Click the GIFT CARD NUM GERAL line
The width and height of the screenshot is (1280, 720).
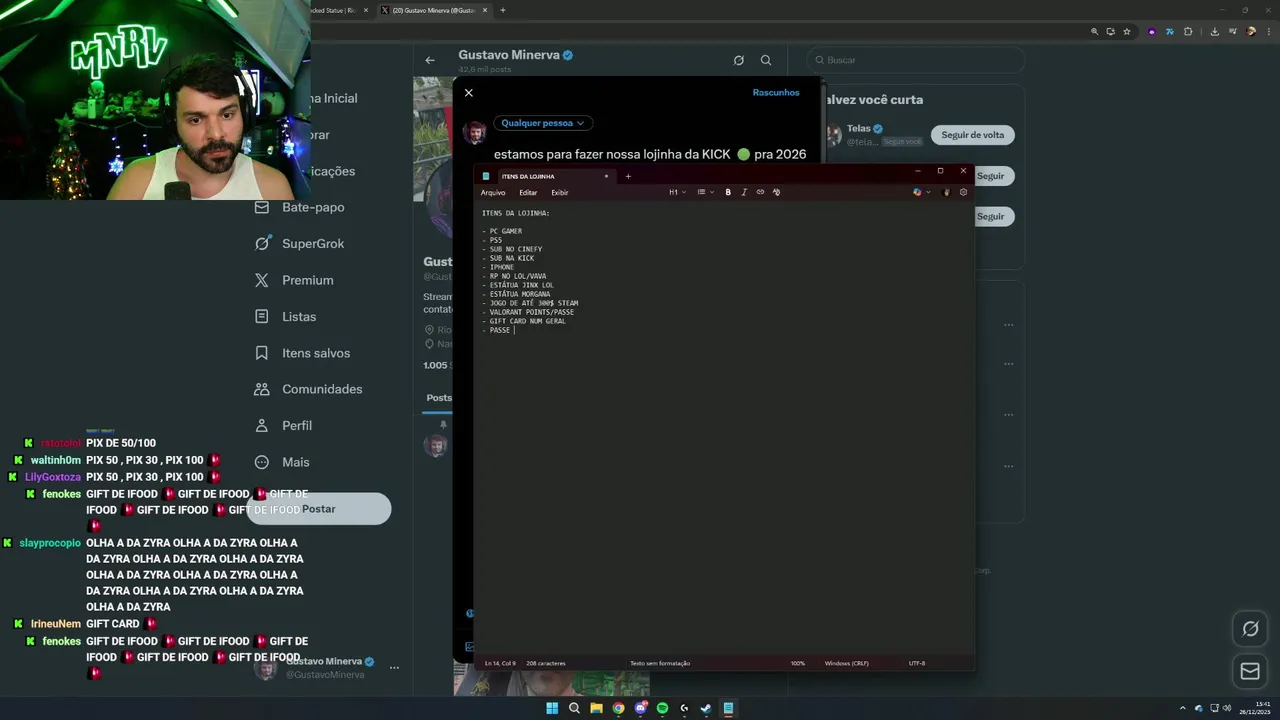pos(524,321)
